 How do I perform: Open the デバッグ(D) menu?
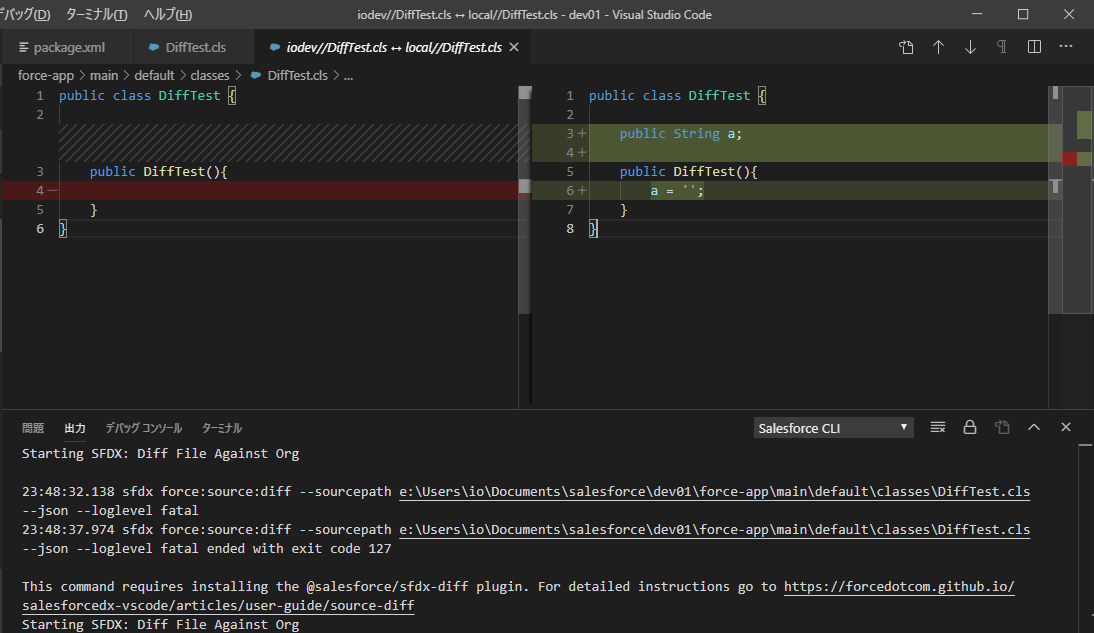pyautogui.click(x=25, y=14)
